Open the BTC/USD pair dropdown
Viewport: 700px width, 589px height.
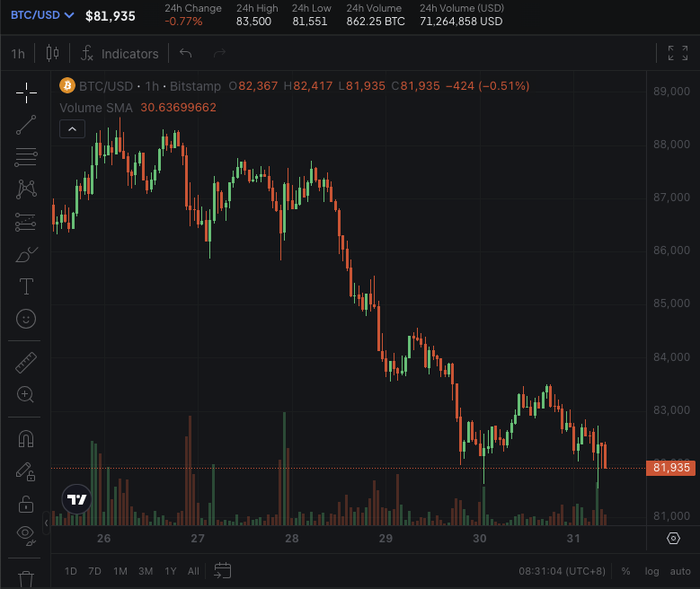click(42, 15)
